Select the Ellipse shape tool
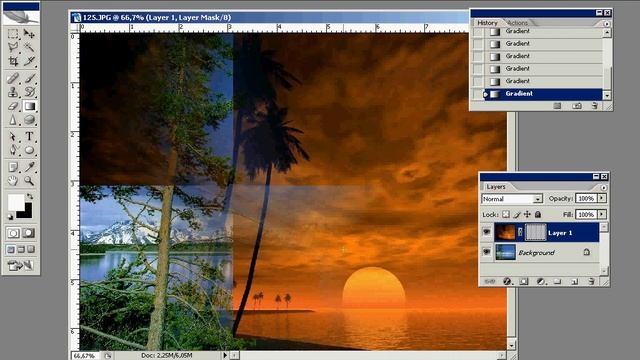This screenshot has width=640, height=360. [29, 150]
